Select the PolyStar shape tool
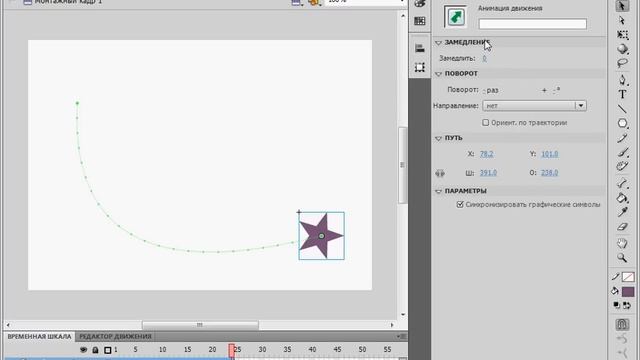Viewport: 640px width, 360px height. (622, 123)
